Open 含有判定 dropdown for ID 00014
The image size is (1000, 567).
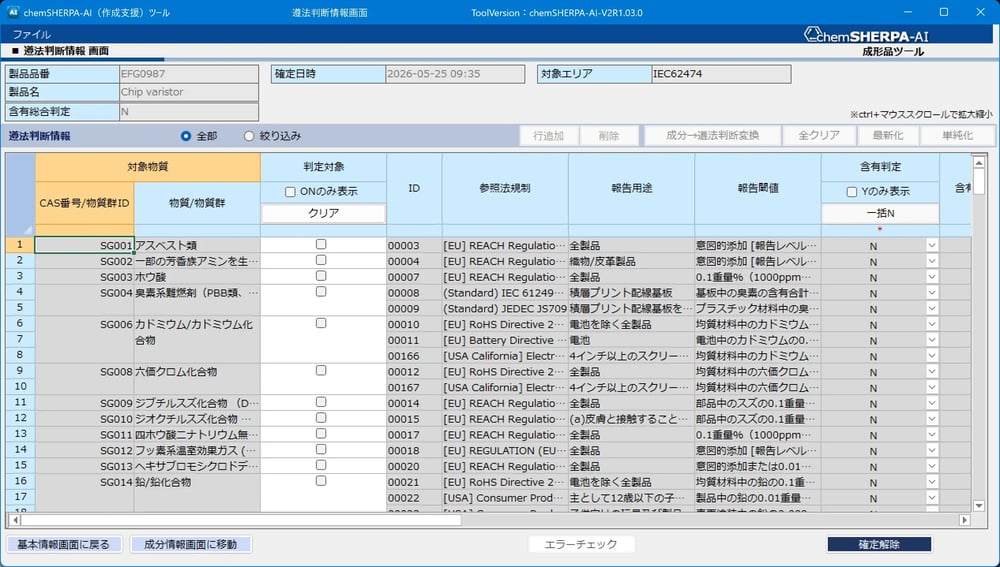tap(932, 403)
